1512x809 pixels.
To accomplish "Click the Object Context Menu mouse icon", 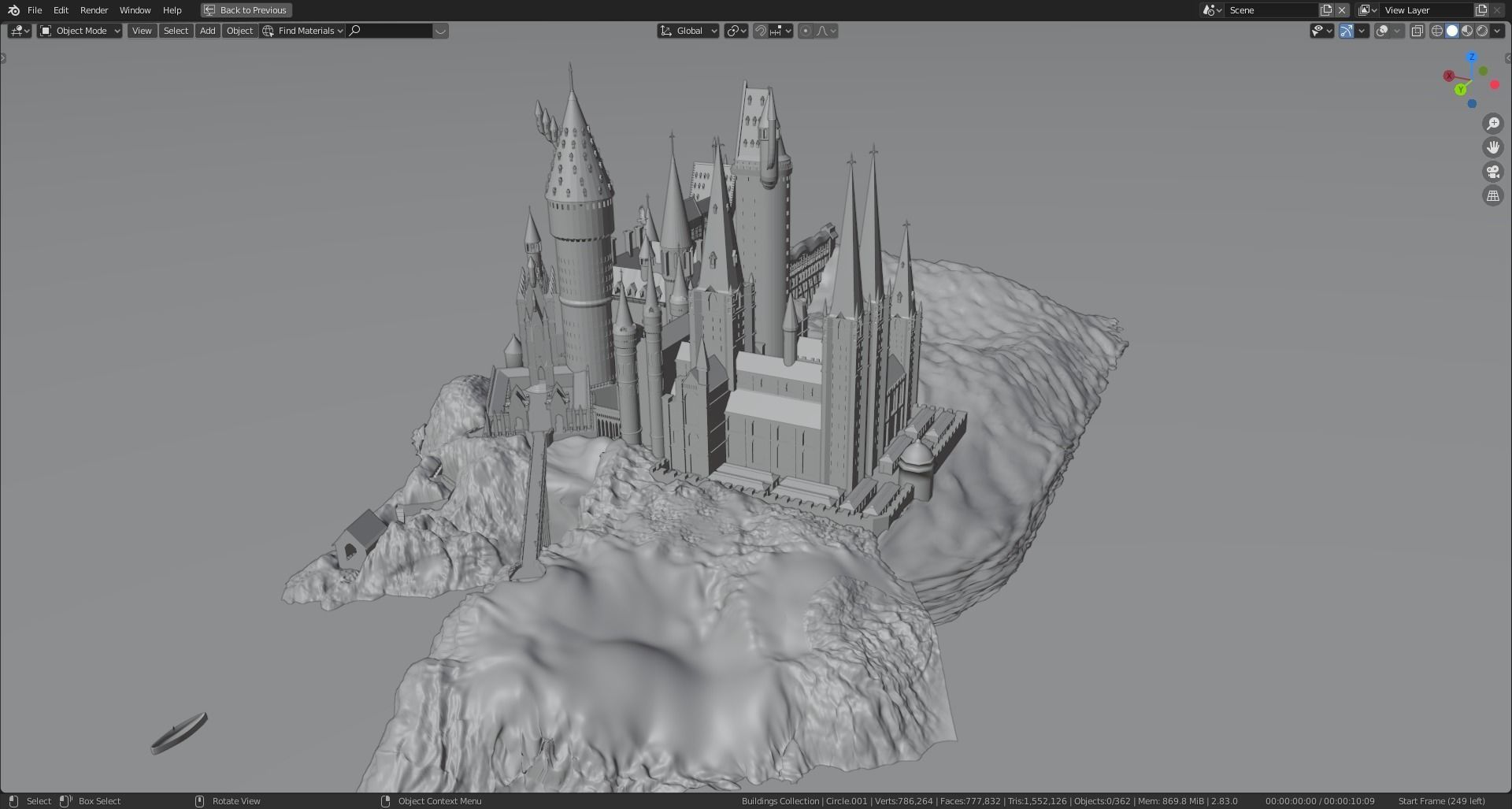I will pos(385,801).
